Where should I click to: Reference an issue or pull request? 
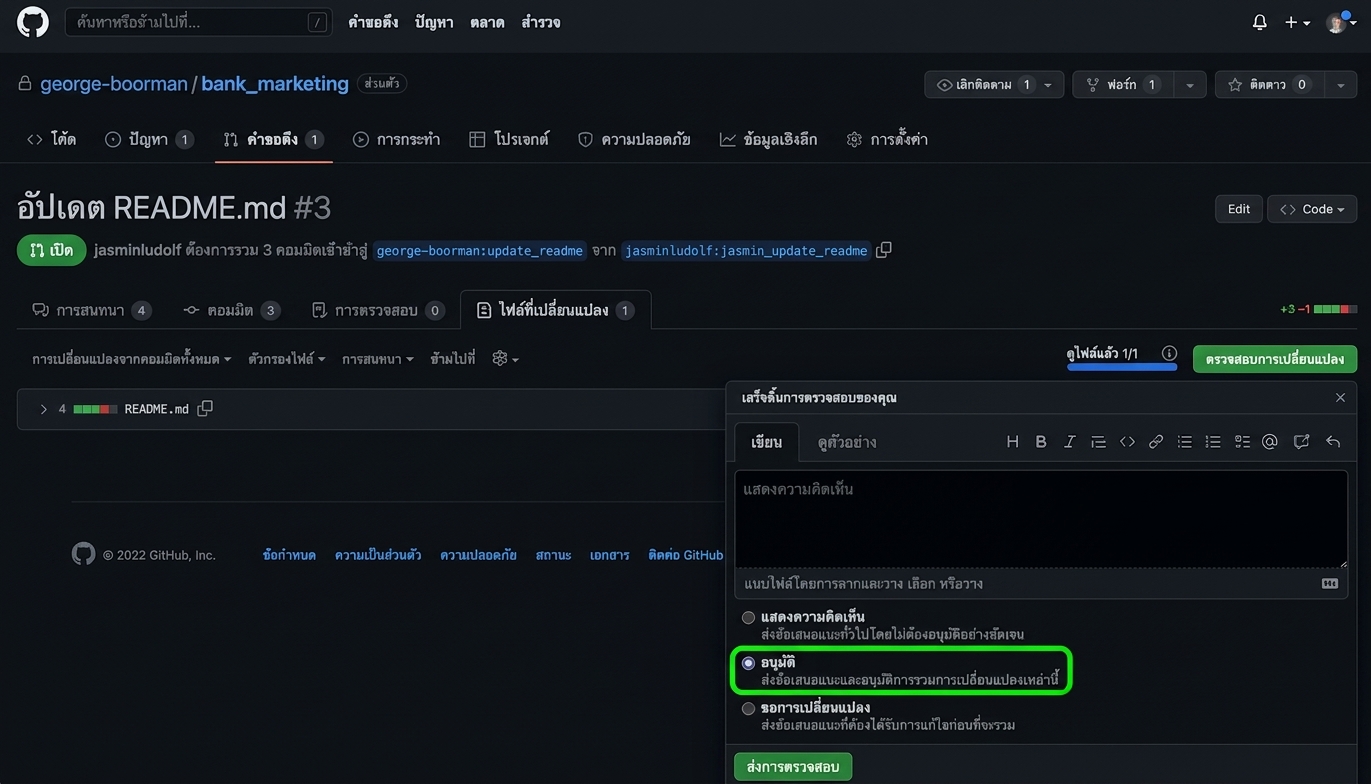click(x=1301, y=442)
